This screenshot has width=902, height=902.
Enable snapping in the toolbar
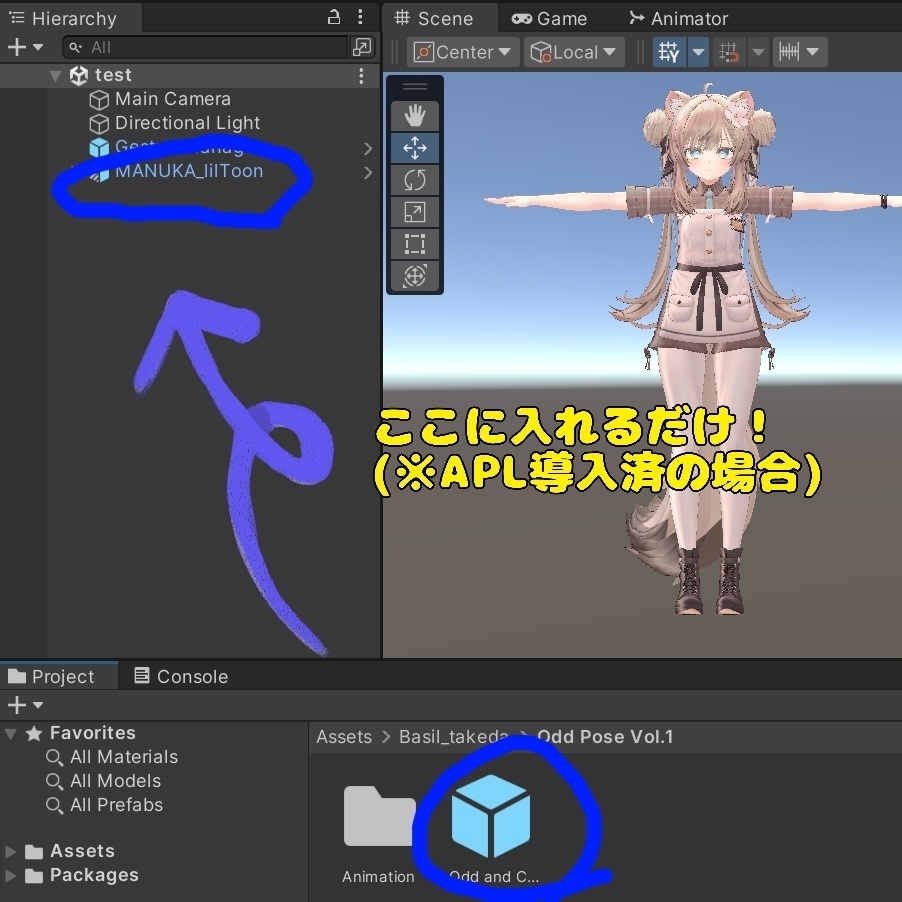coord(729,51)
